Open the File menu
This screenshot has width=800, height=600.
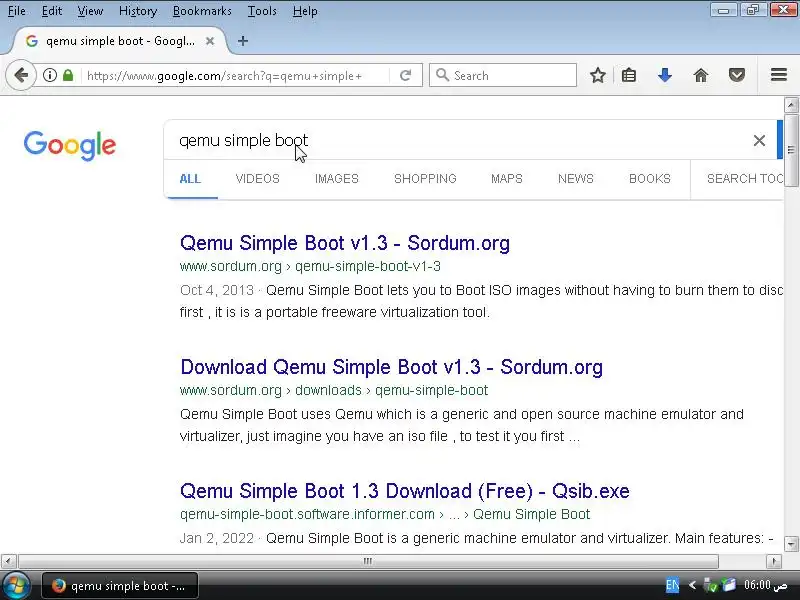pos(16,11)
